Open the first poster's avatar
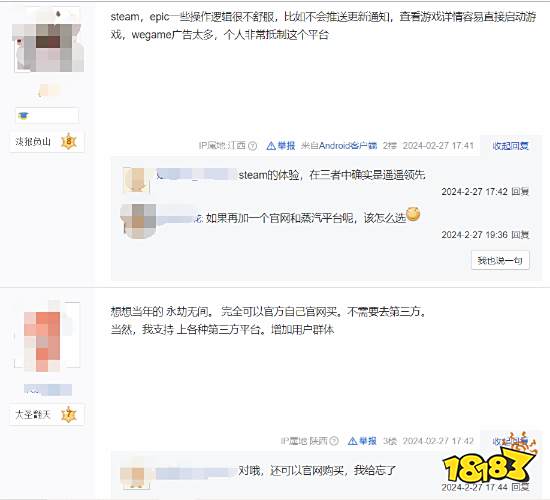 (49, 41)
